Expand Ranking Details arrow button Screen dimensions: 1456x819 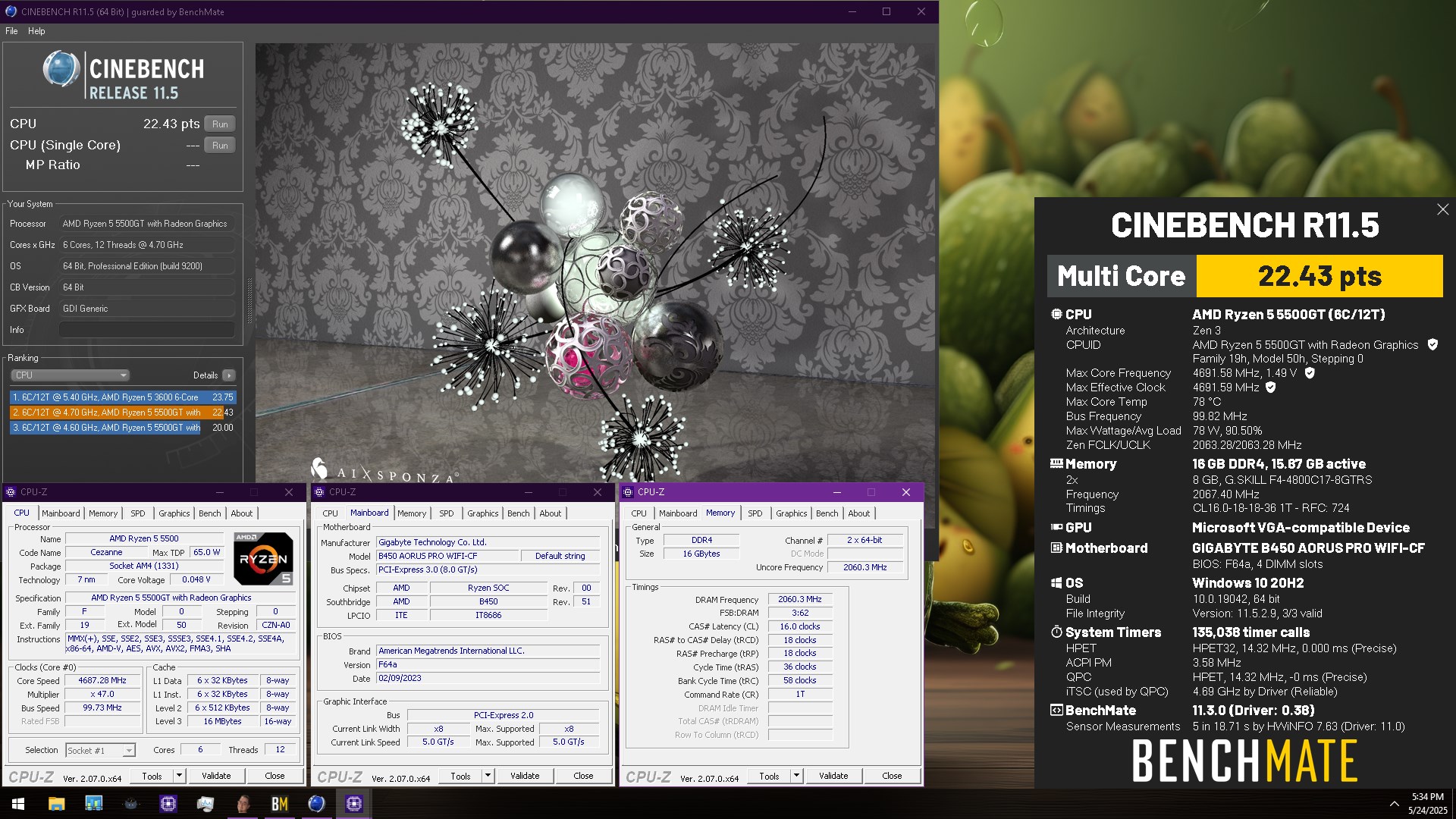tap(229, 375)
